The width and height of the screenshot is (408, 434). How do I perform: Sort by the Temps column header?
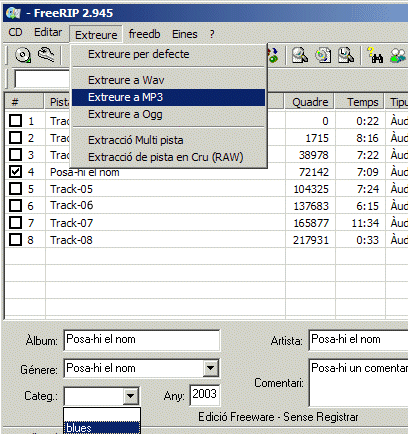click(x=360, y=102)
